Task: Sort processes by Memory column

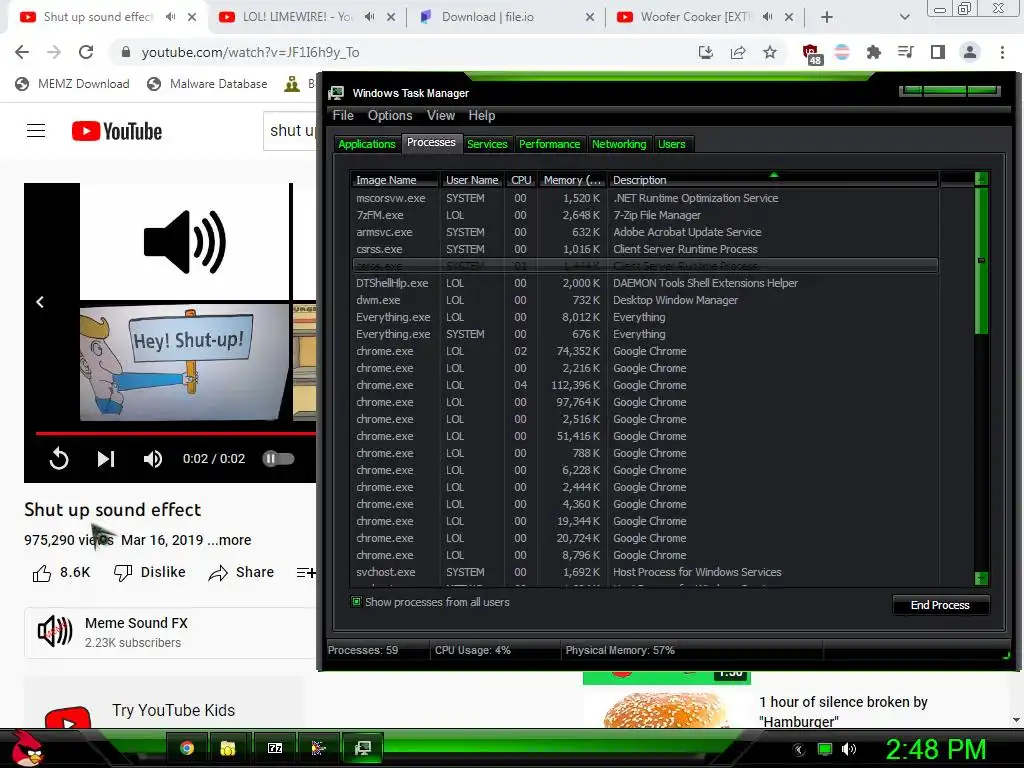Action: coord(573,180)
